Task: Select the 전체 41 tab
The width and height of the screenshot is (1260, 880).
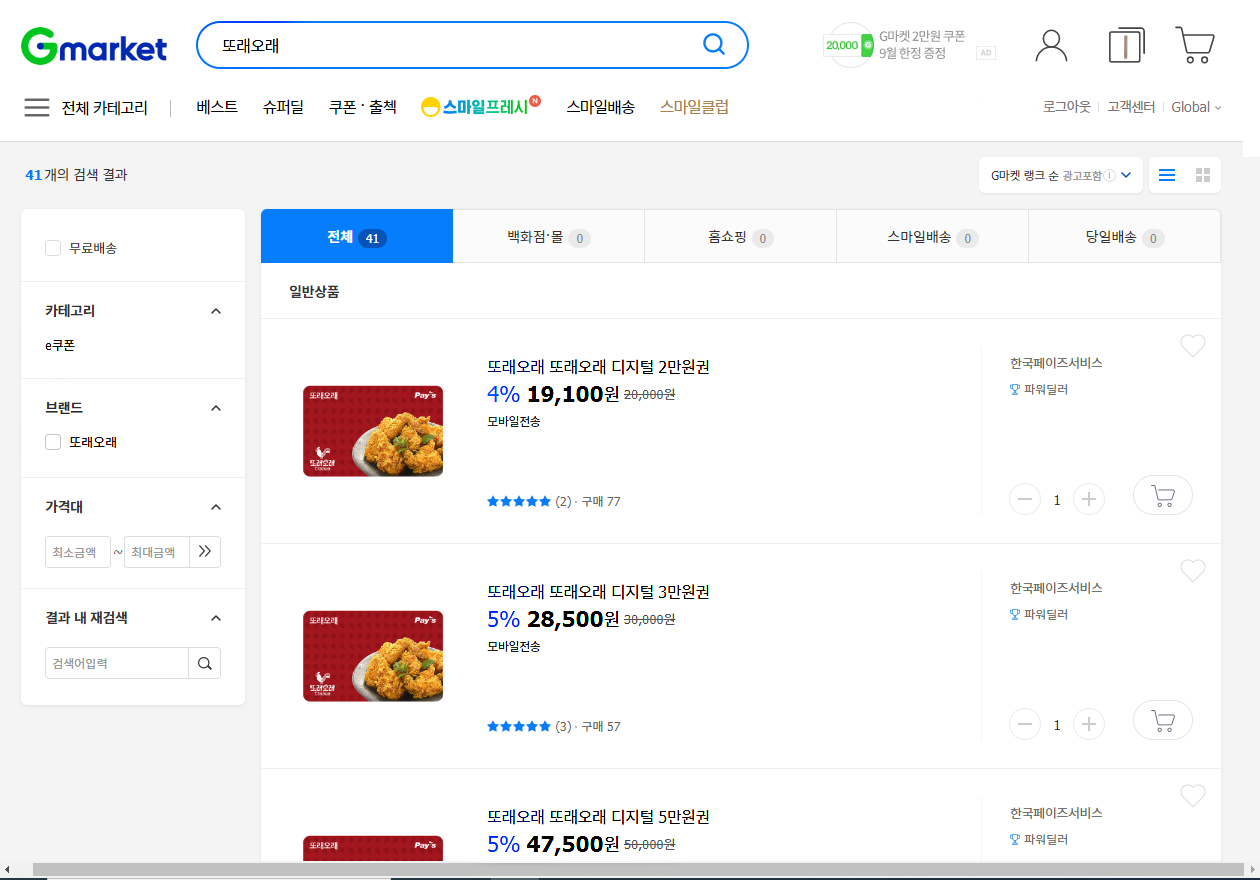Action: (357, 237)
